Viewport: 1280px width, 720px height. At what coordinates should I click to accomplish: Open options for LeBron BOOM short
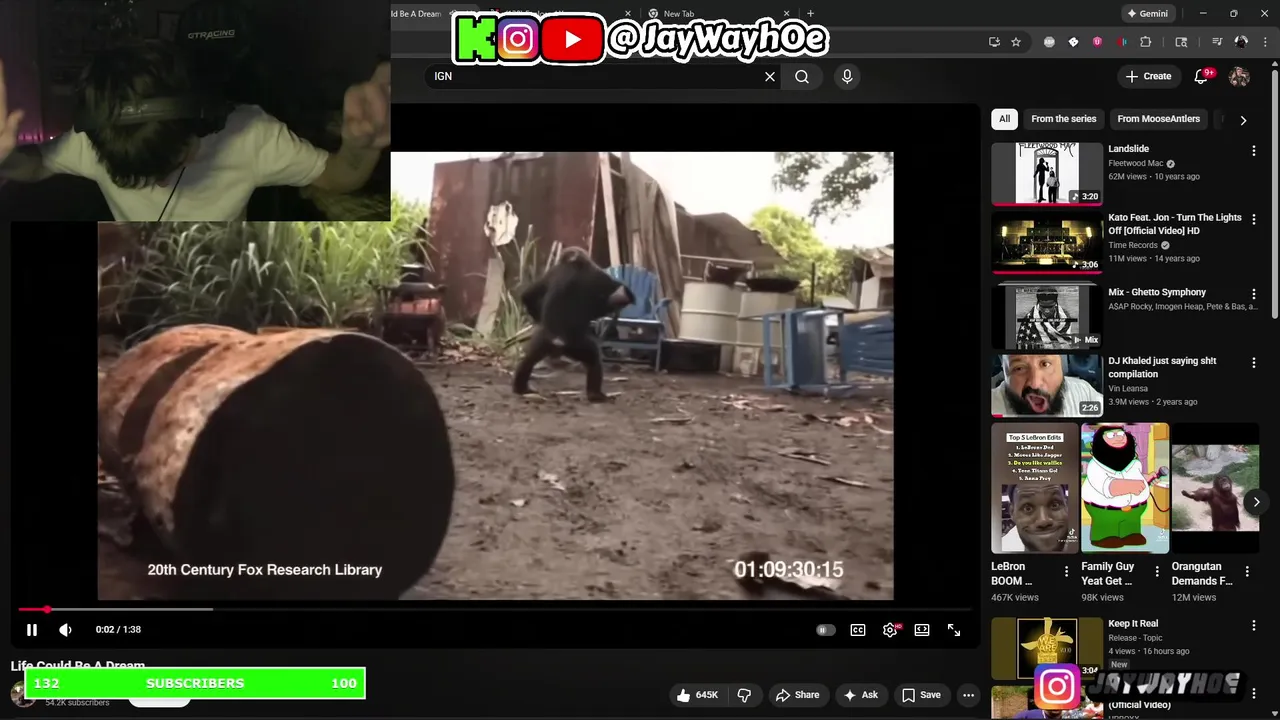click(x=1066, y=572)
